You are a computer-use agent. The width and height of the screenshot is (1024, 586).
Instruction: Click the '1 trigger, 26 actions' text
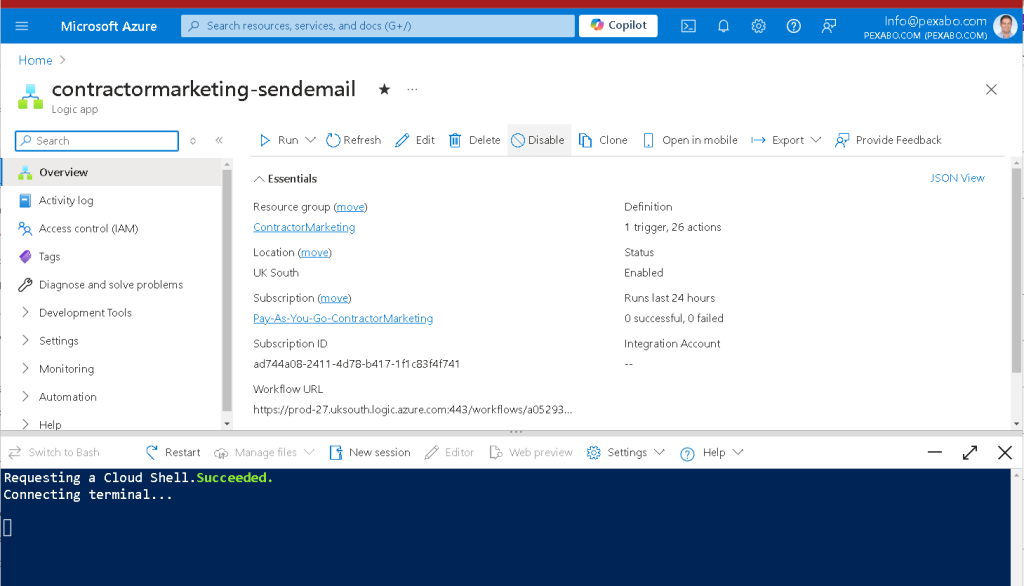673,227
